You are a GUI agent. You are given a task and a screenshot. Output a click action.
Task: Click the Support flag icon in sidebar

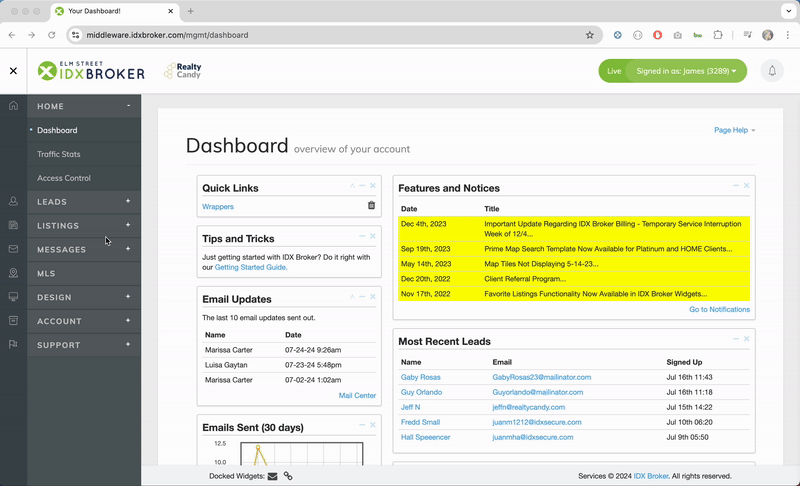pyautogui.click(x=13, y=344)
